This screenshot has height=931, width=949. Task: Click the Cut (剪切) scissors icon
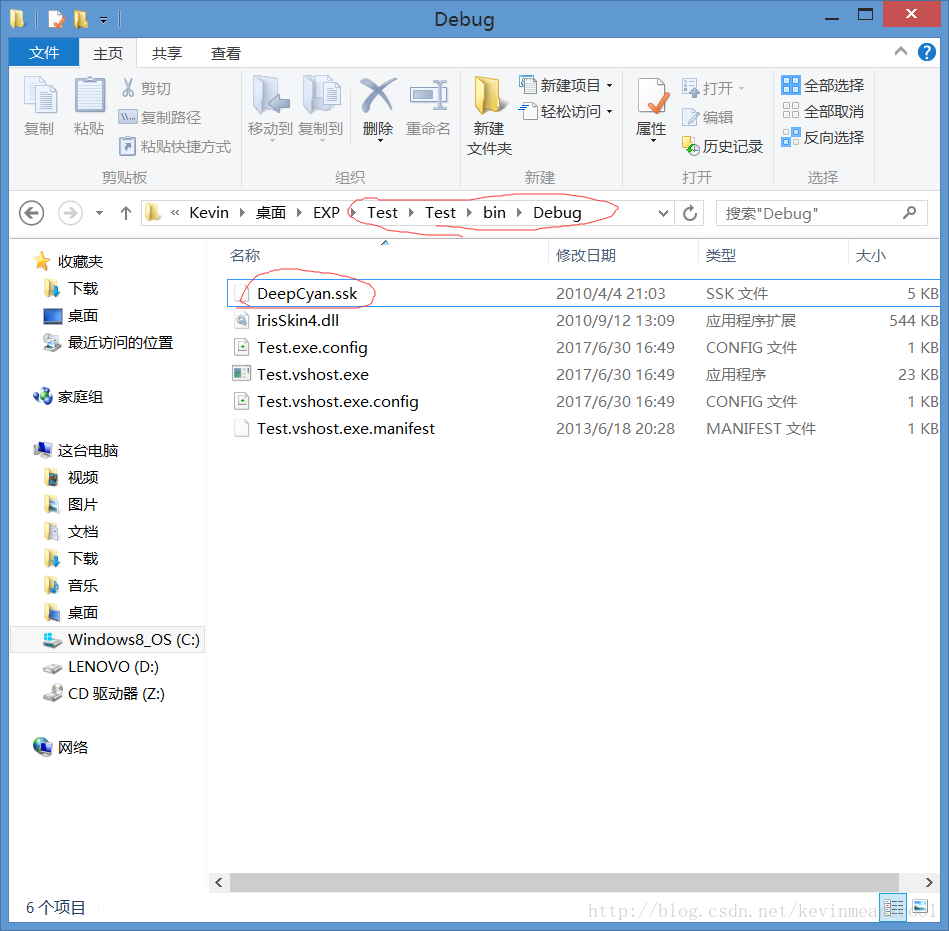128,88
